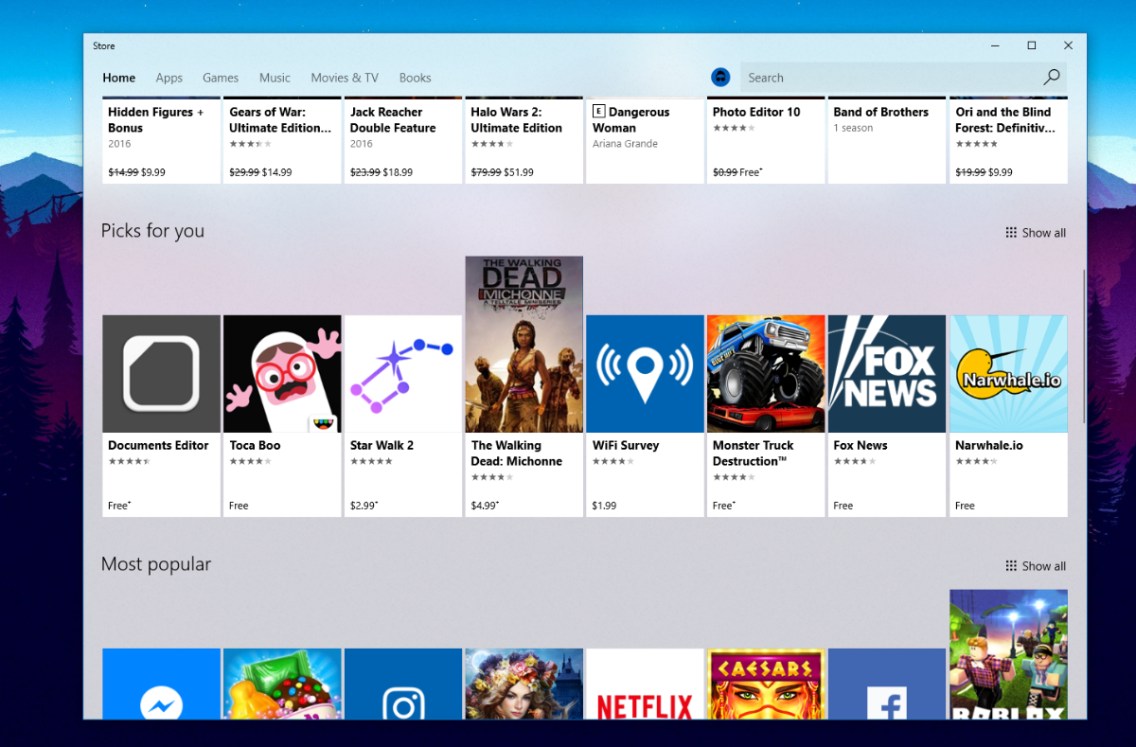The image size is (1136, 747).
Task: Open the Movies & TV section
Action: pos(344,77)
